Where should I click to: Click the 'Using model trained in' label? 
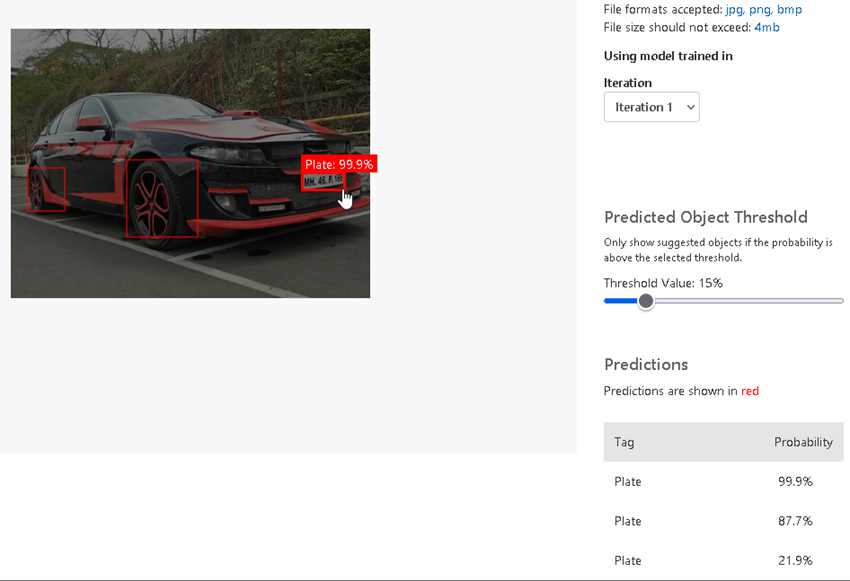[668, 56]
